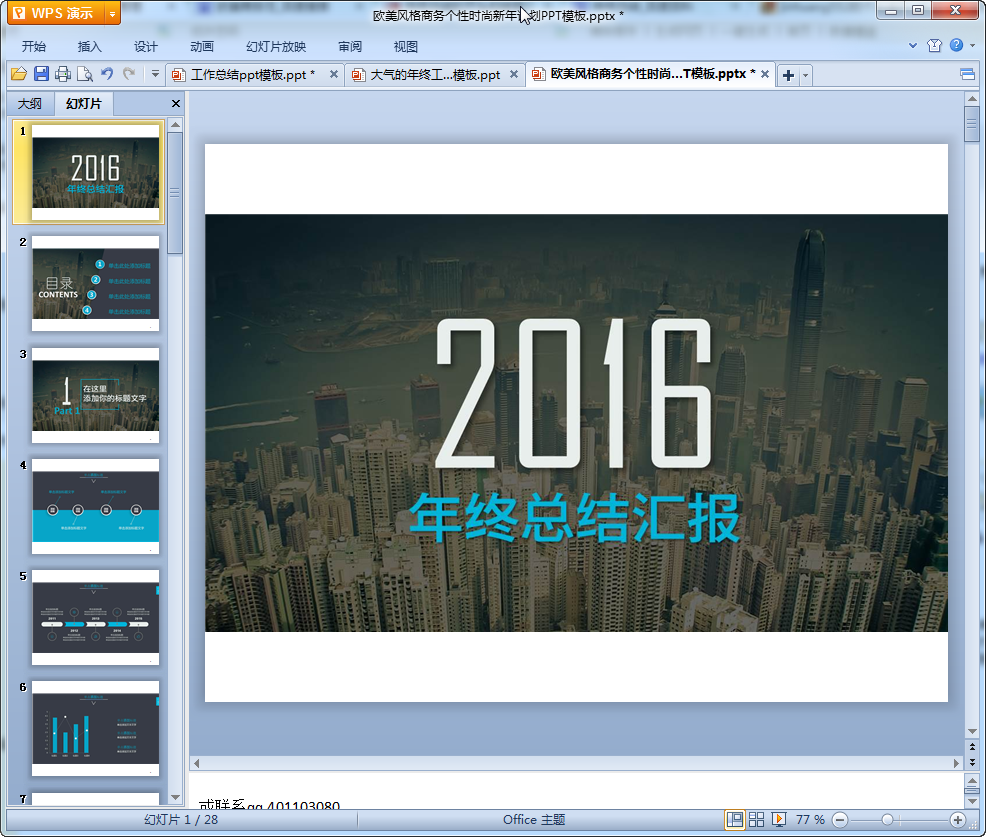Expand the quick access toolbar customize arrow

coord(155,74)
